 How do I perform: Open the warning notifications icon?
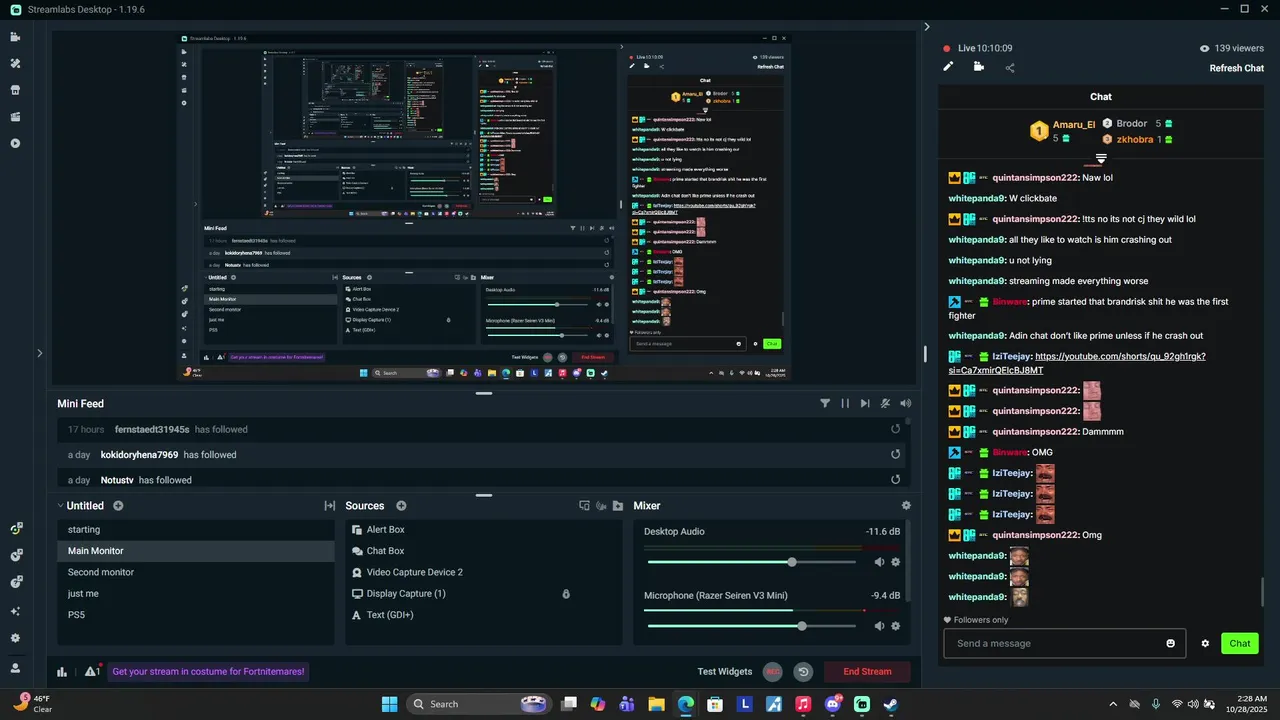pyautogui.click(x=92, y=671)
